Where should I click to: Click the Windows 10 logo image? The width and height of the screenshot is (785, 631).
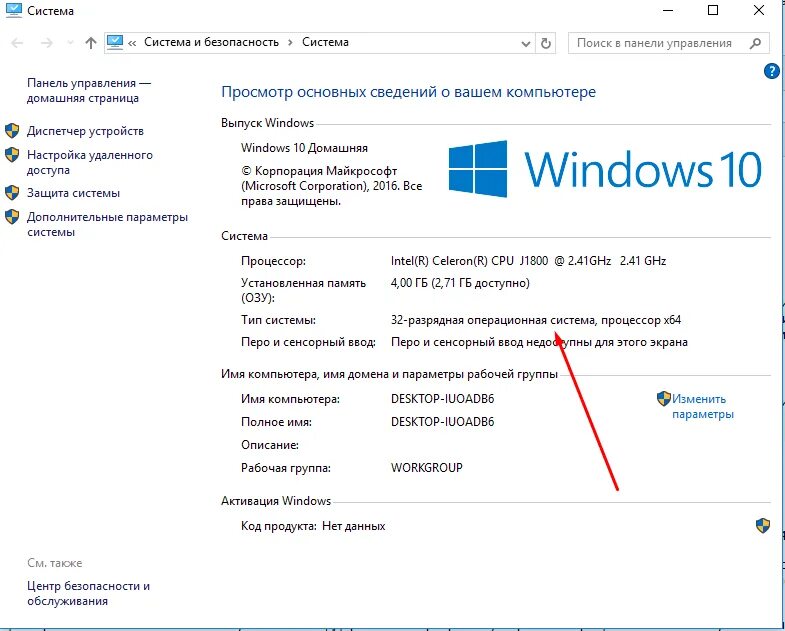[605, 169]
